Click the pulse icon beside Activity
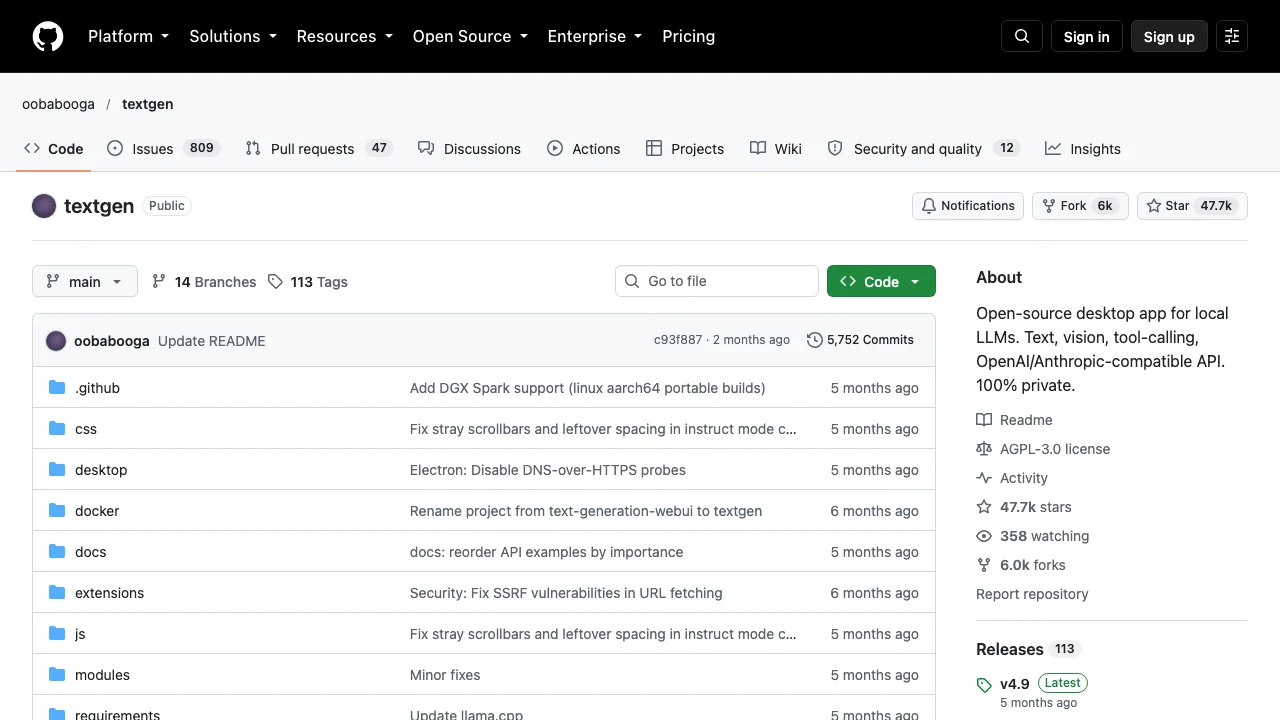 tap(984, 478)
